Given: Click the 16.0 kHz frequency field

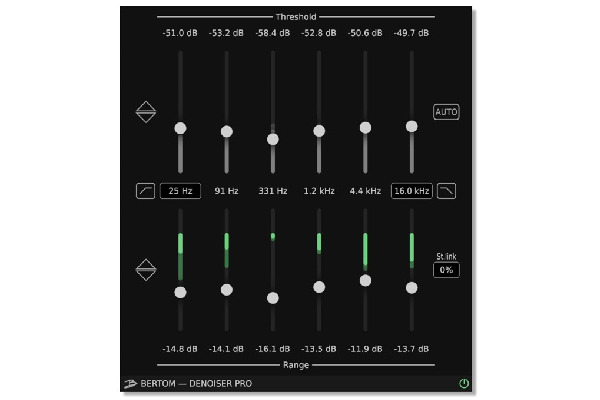Looking at the screenshot, I should (412, 191).
